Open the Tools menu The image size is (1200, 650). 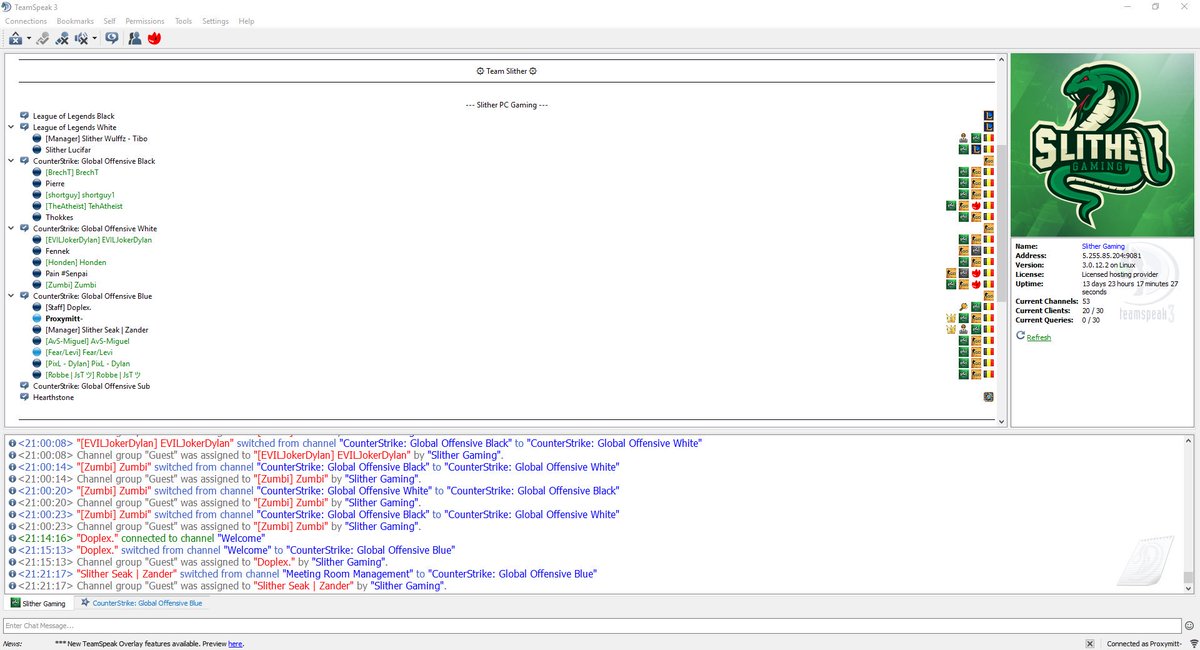[x=183, y=21]
